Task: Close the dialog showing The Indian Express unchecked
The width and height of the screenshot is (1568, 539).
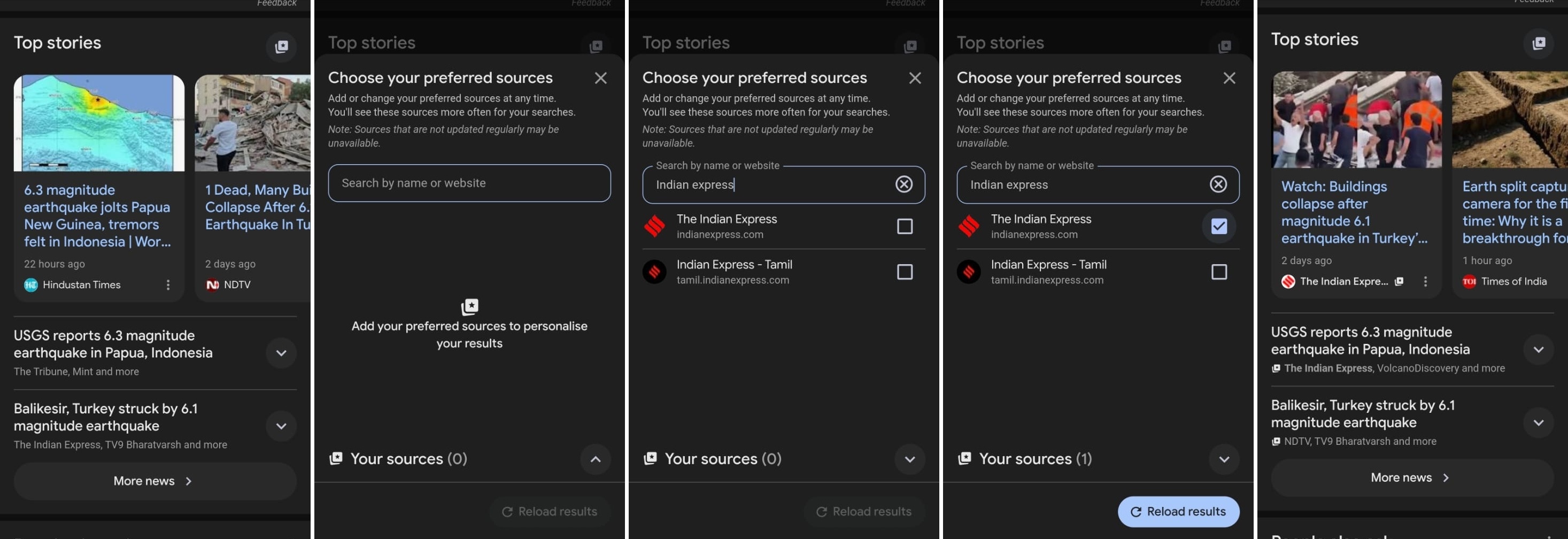Action: (x=914, y=78)
